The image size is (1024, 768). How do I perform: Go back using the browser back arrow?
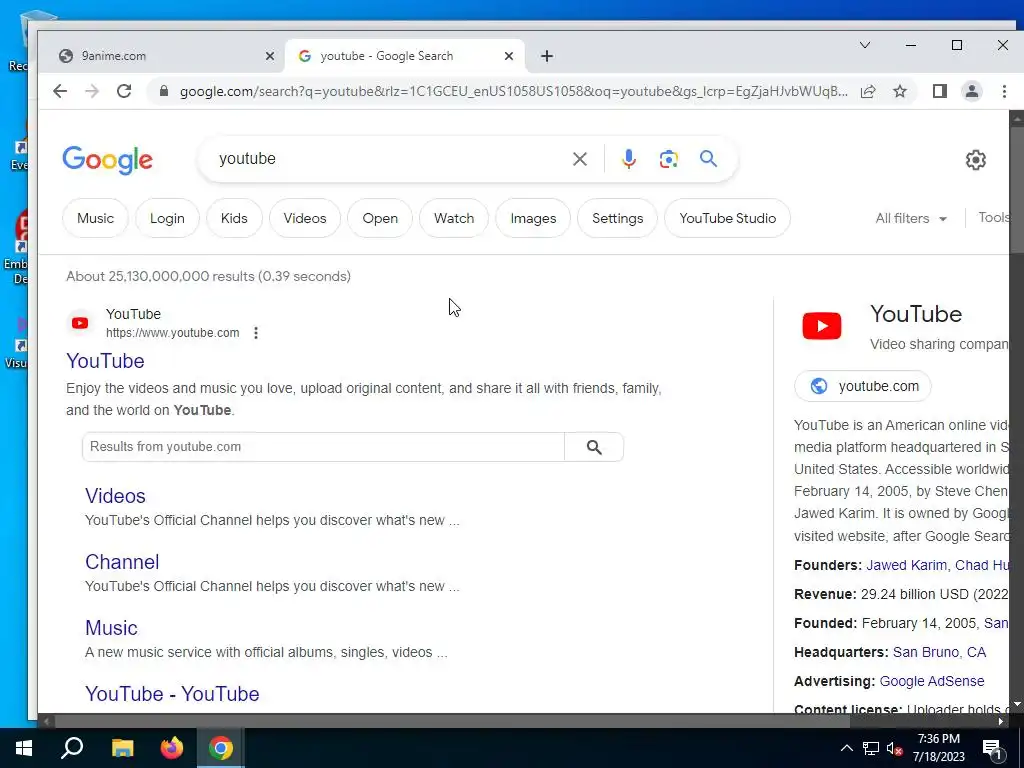(60, 91)
